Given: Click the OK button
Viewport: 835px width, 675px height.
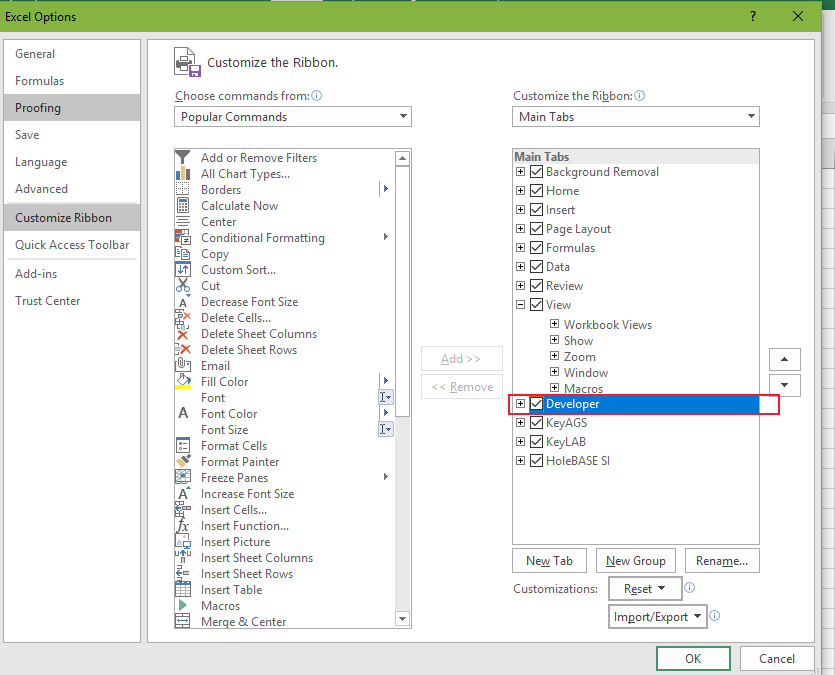Looking at the screenshot, I should 693,658.
